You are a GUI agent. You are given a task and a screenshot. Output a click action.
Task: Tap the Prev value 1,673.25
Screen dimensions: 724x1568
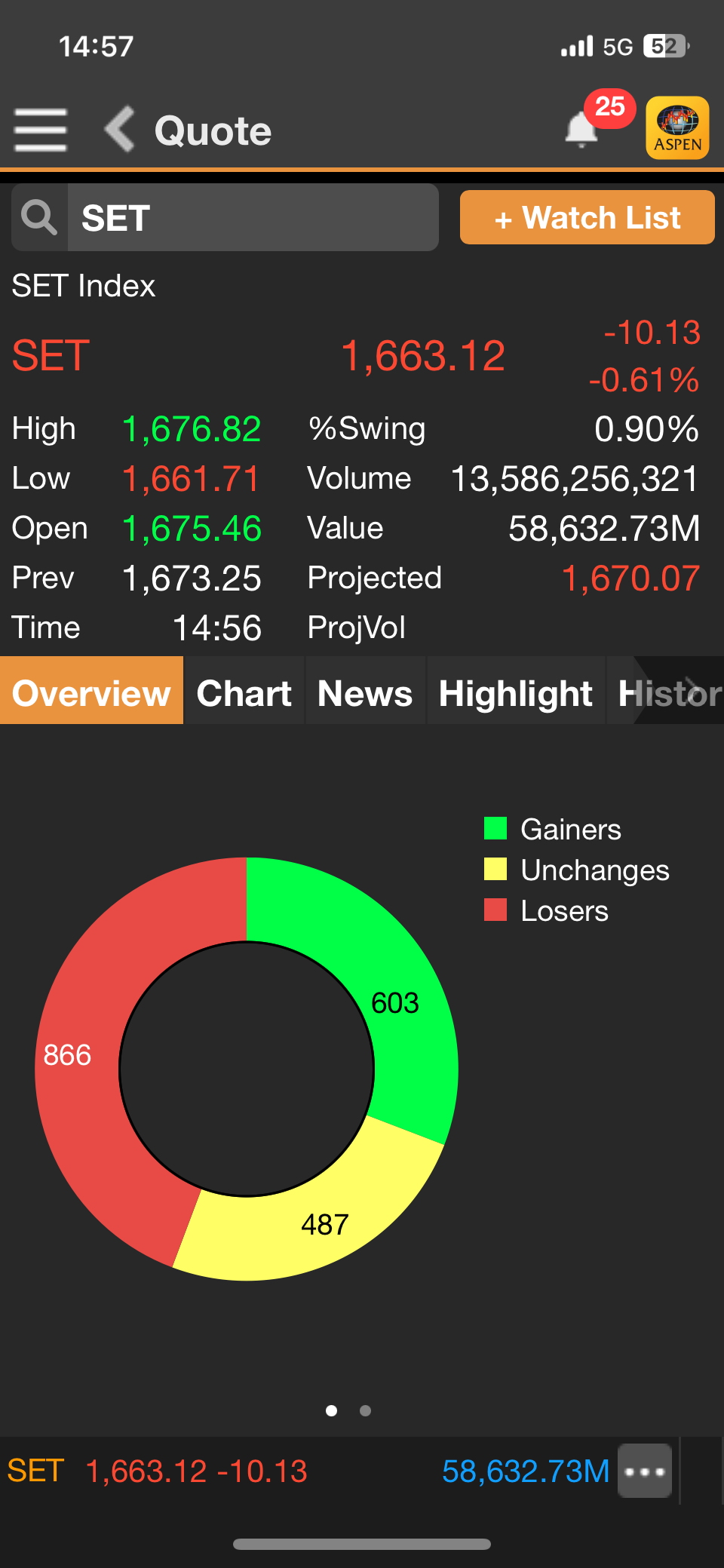pyautogui.click(x=192, y=578)
